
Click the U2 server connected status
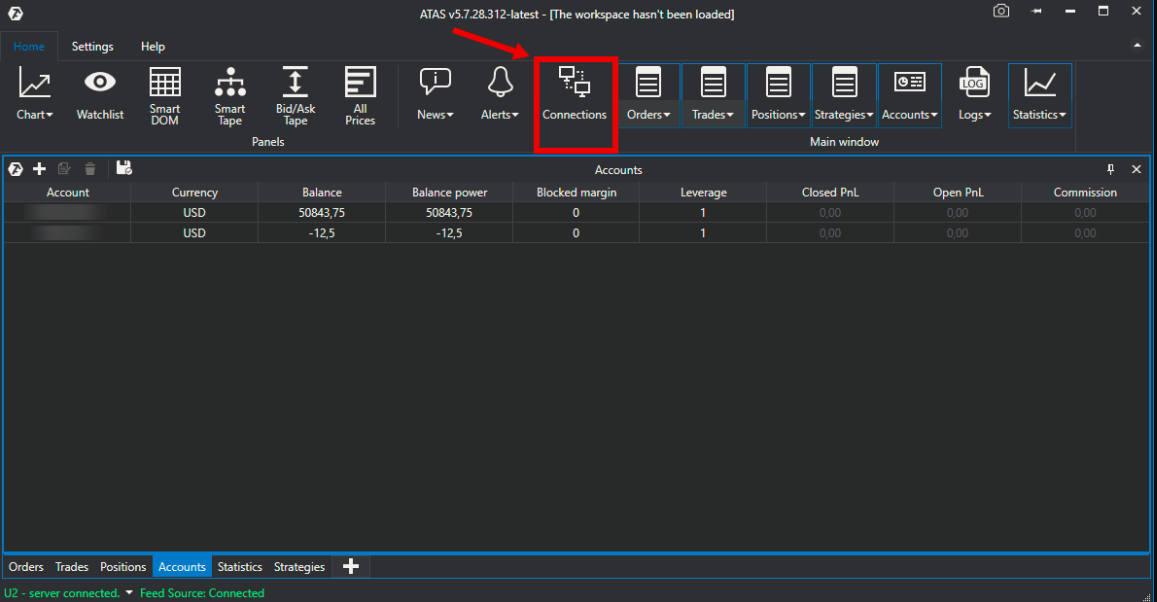tap(61, 593)
